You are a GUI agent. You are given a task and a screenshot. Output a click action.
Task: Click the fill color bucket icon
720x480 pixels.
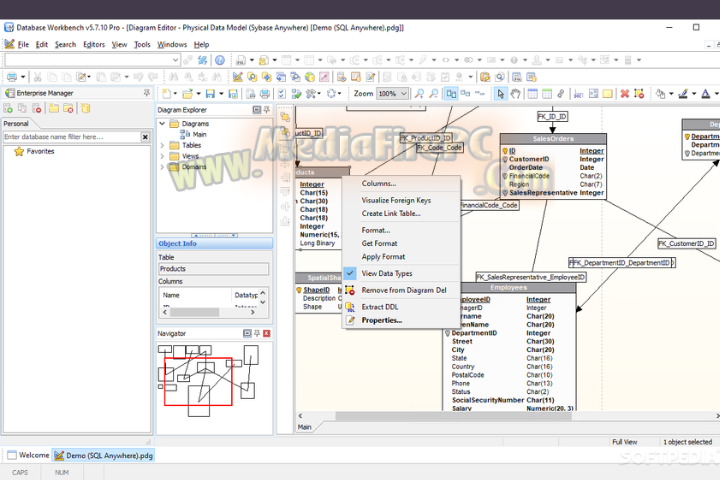click(660, 94)
